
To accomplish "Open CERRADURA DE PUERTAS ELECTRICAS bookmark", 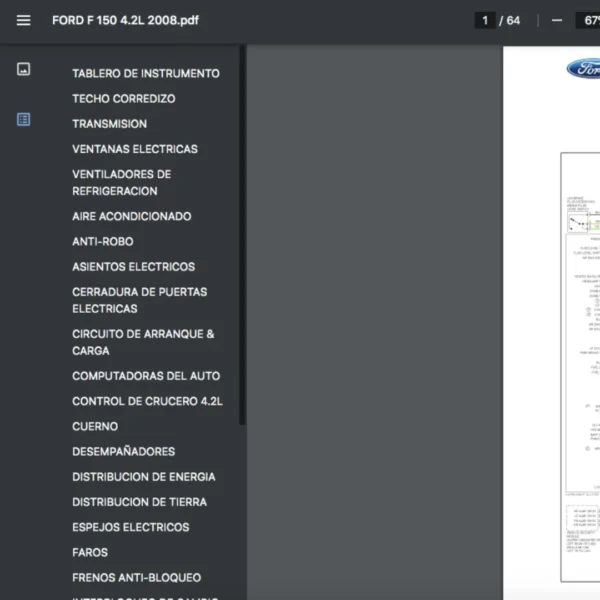I will pyautogui.click(x=140, y=300).
